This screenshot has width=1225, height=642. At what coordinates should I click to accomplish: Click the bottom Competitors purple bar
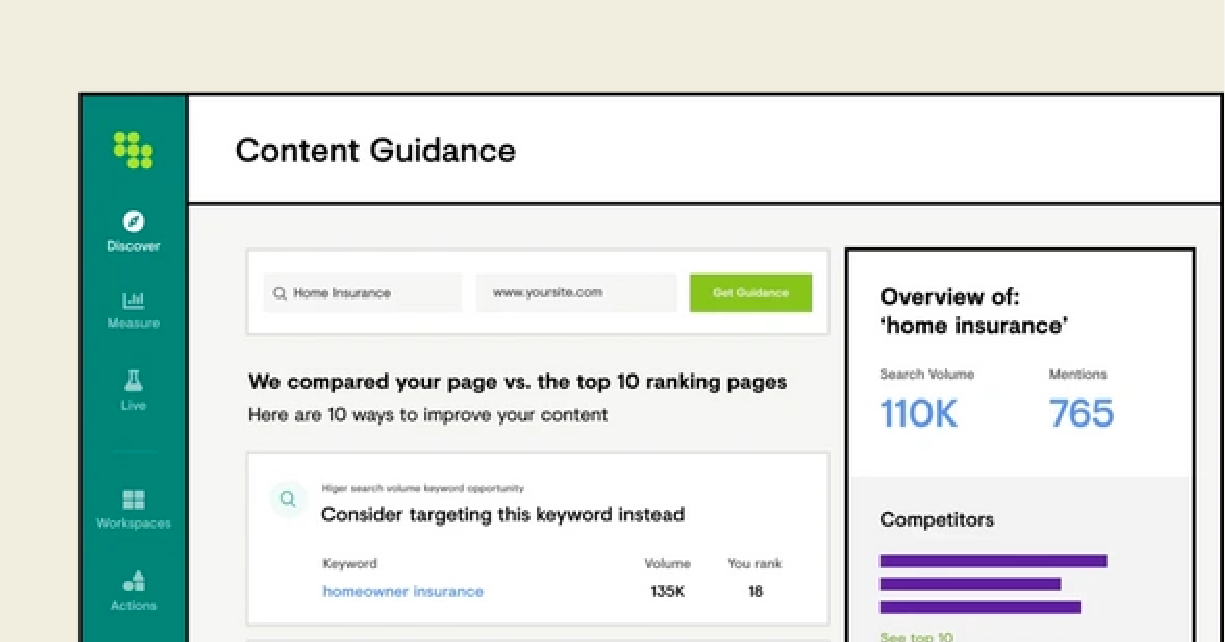pos(980,607)
